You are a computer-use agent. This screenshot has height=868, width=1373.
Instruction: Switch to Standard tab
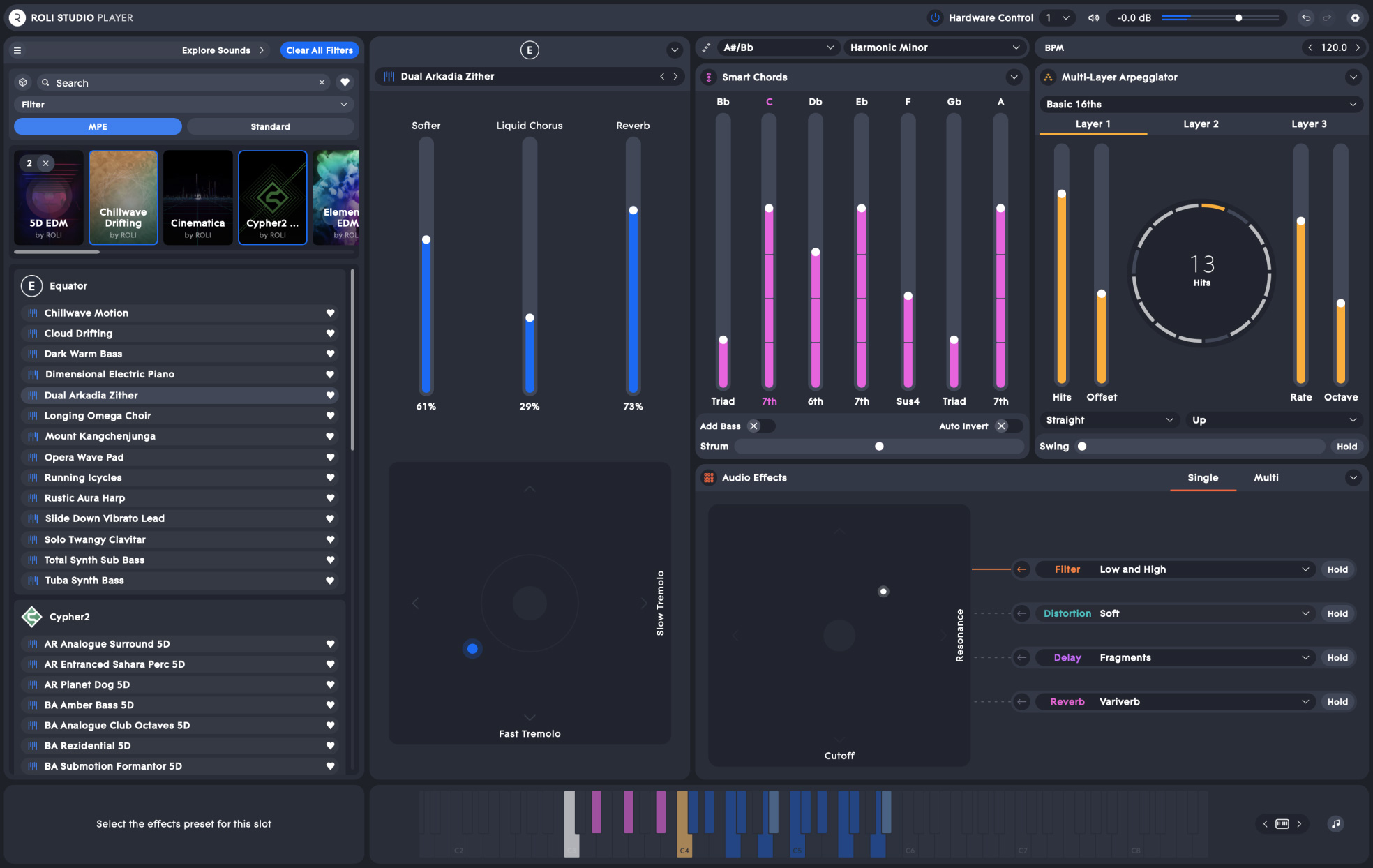(x=270, y=126)
